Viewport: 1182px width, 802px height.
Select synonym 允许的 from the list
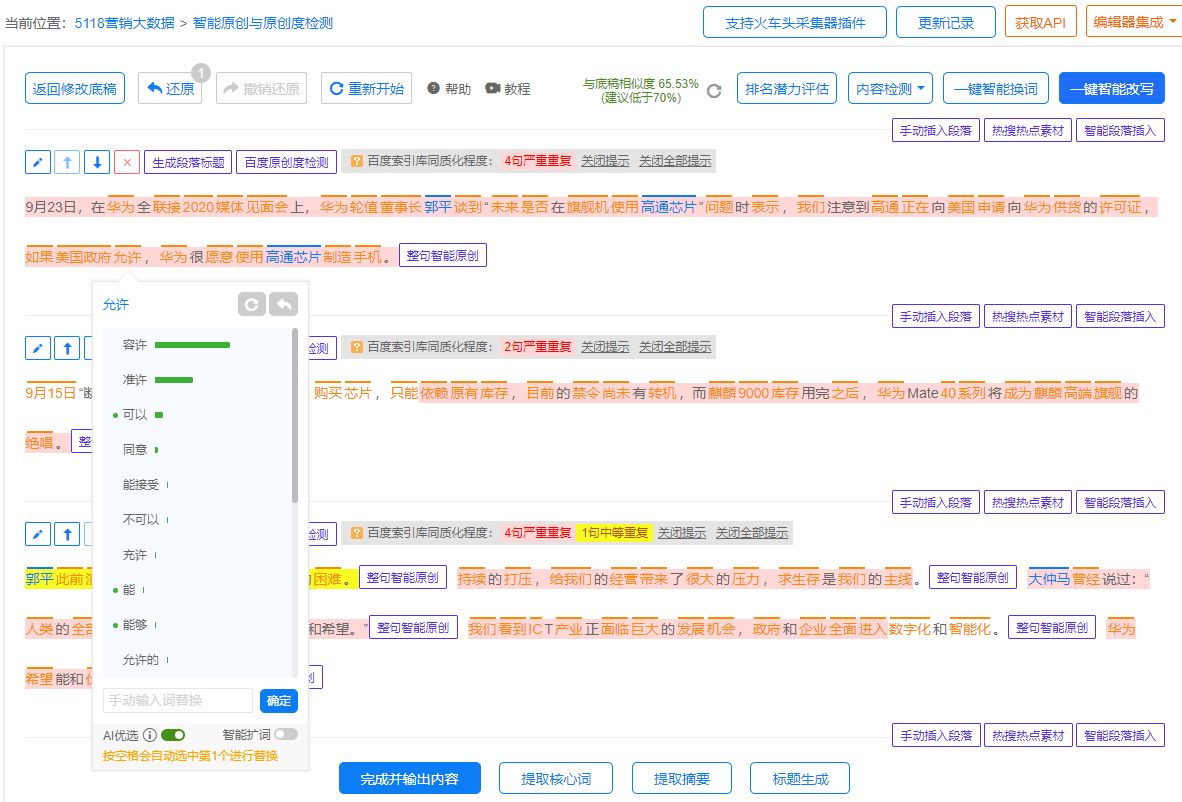coord(141,660)
